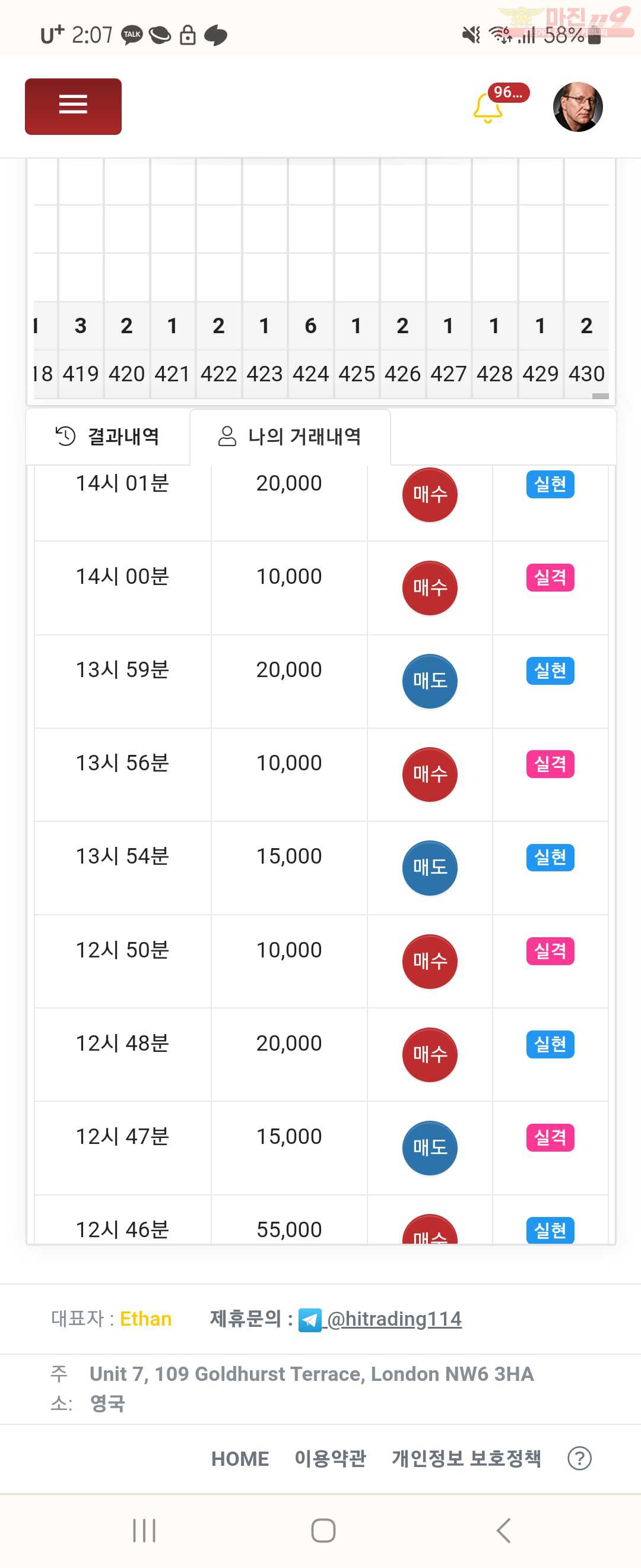Click the 매도 badge for 13시 54분
The width and height of the screenshot is (641, 1568).
click(430, 868)
